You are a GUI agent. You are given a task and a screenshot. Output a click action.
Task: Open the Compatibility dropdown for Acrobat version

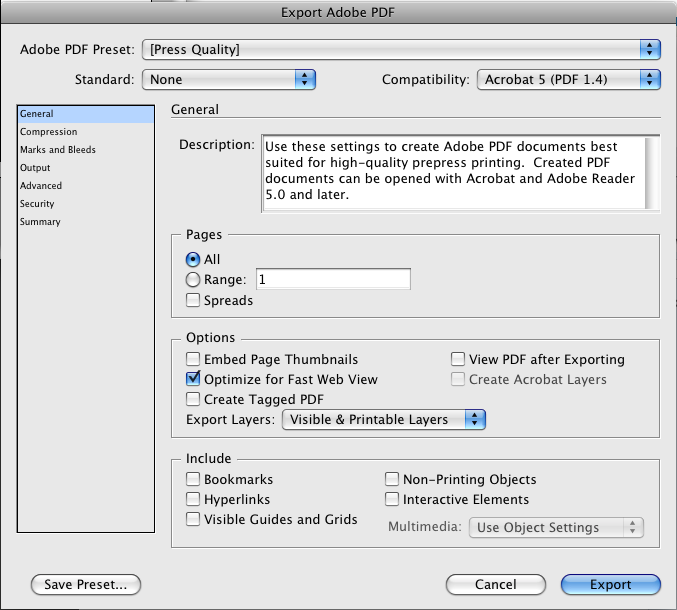click(569, 79)
